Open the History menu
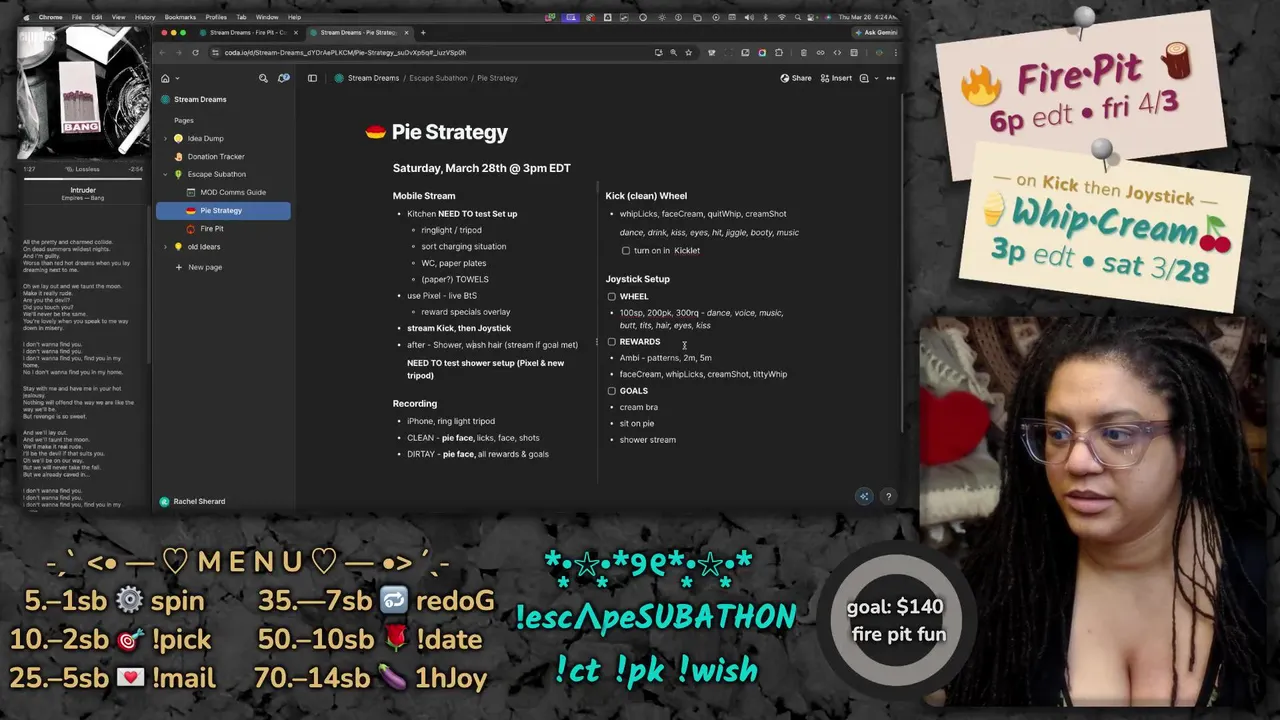 145,17
